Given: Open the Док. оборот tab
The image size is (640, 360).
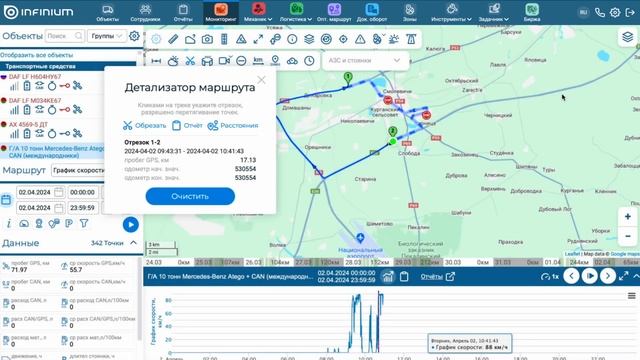Looking at the screenshot, I should (x=372, y=12).
